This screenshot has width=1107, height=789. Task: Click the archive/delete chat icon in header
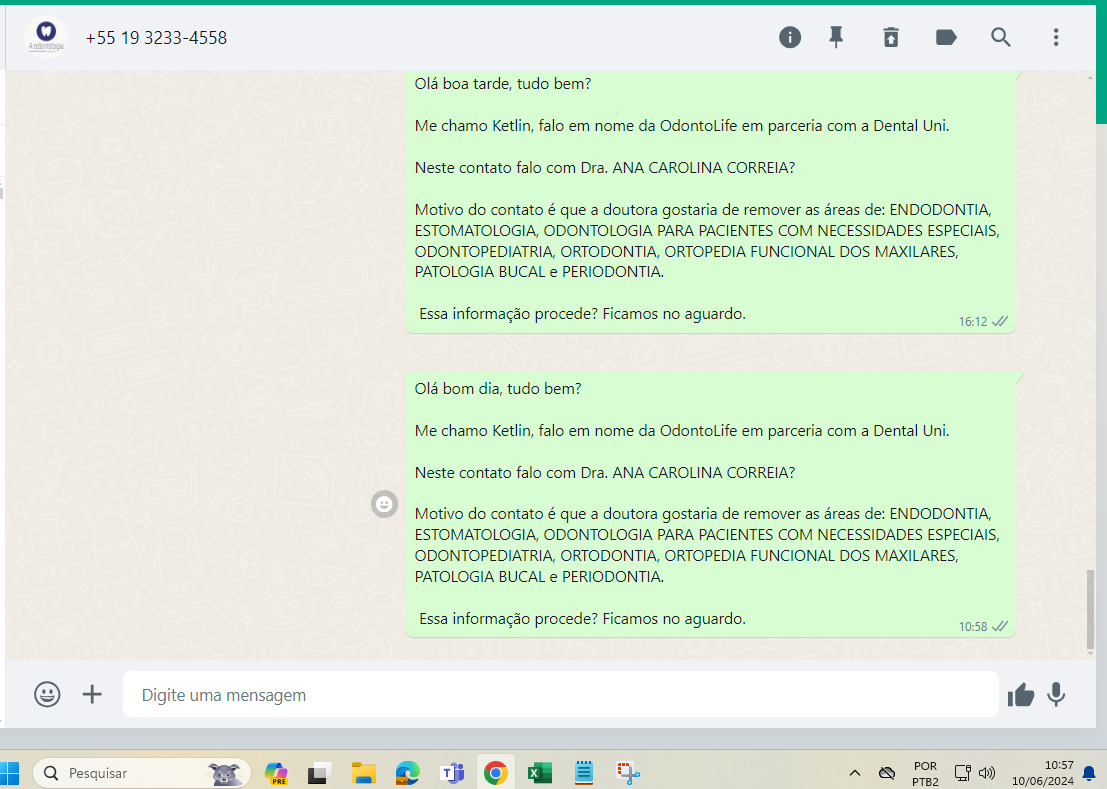click(x=891, y=37)
